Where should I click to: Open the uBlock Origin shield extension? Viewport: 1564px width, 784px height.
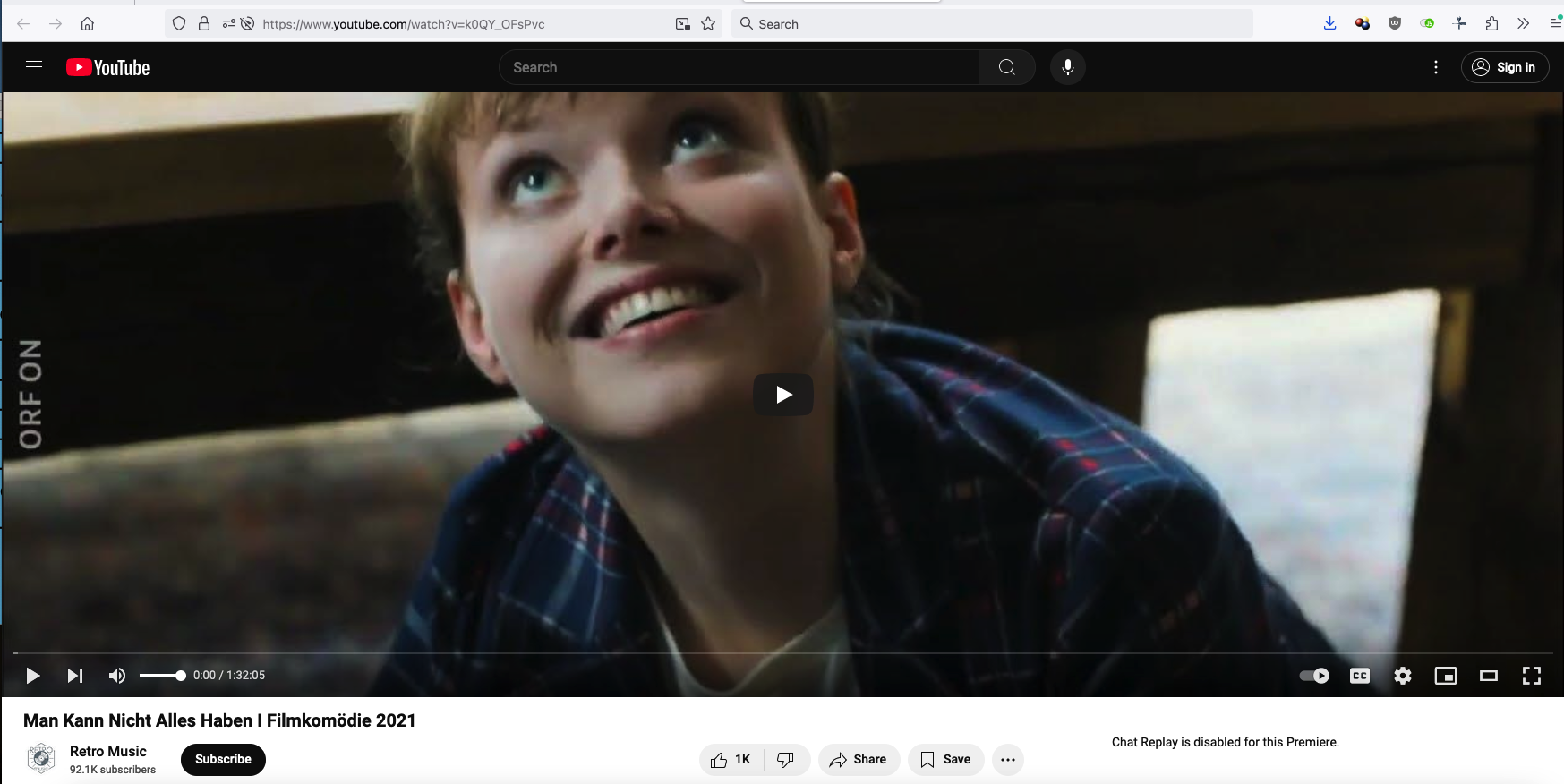click(x=1395, y=24)
